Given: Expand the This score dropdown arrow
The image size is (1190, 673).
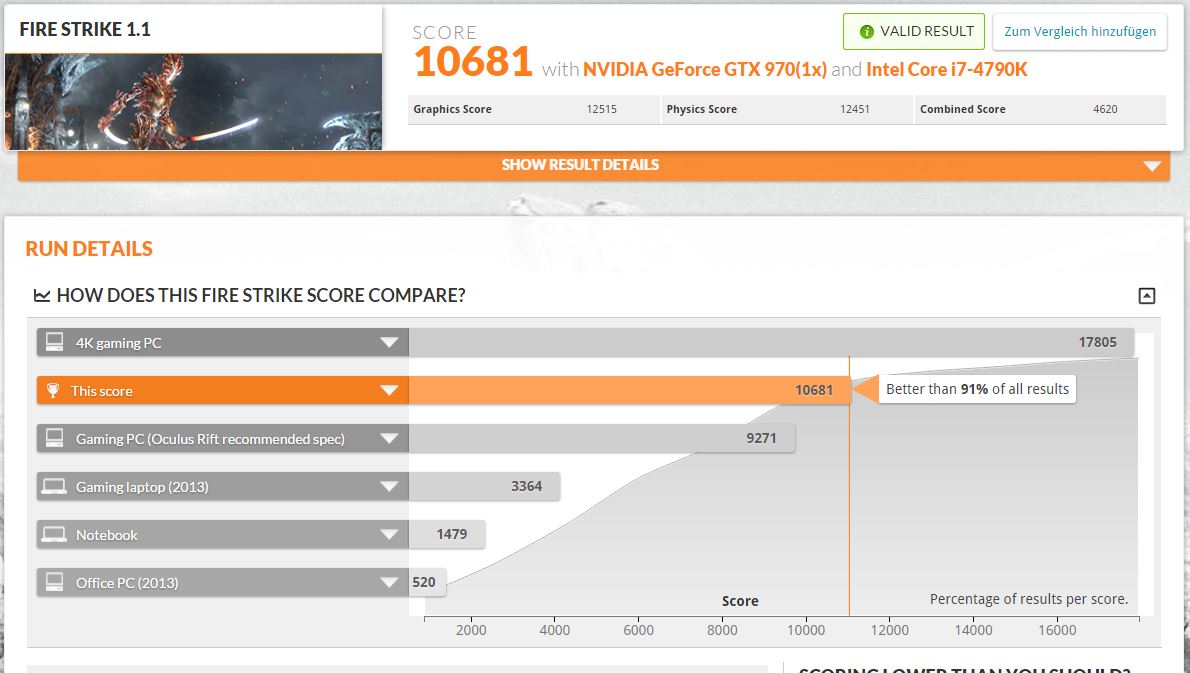Looking at the screenshot, I should [x=389, y=391].
